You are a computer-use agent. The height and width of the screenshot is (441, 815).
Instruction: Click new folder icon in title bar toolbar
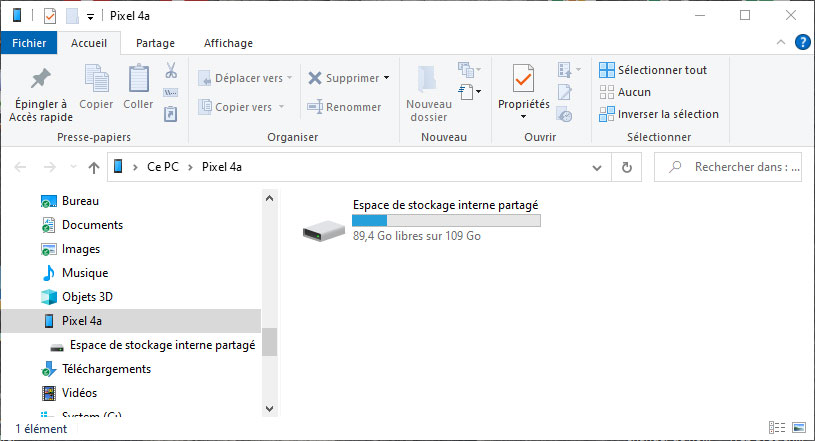[x=72, y=16]
